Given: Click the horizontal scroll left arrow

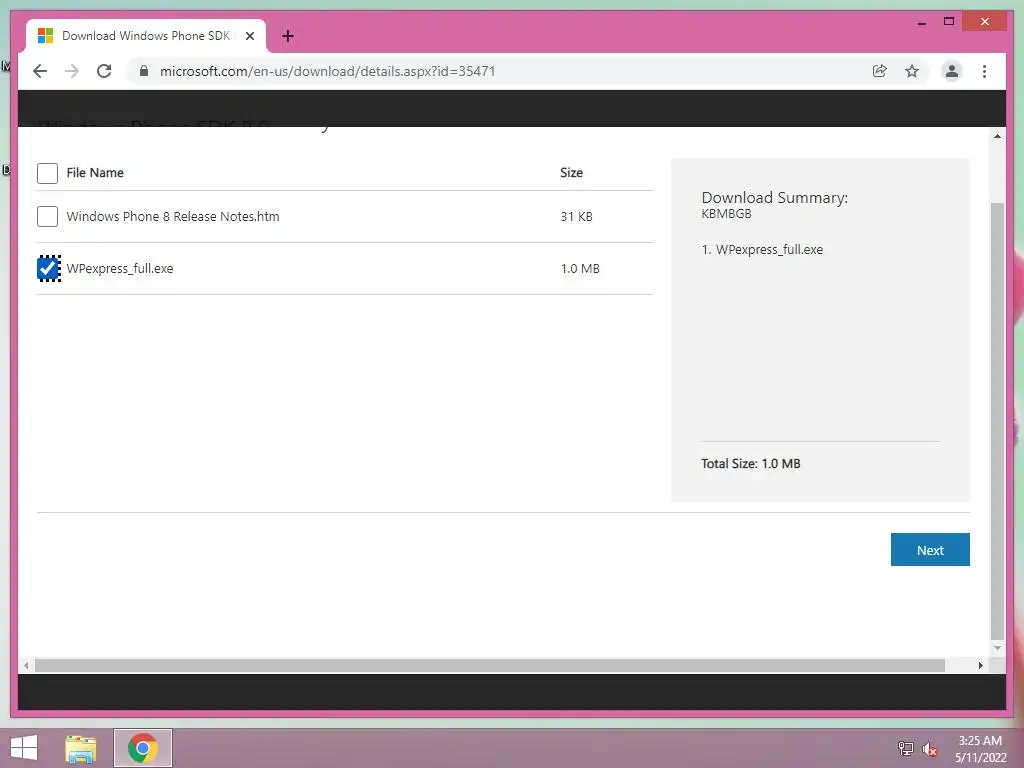Looking at the screenshot, I should (x=25, y=665).
